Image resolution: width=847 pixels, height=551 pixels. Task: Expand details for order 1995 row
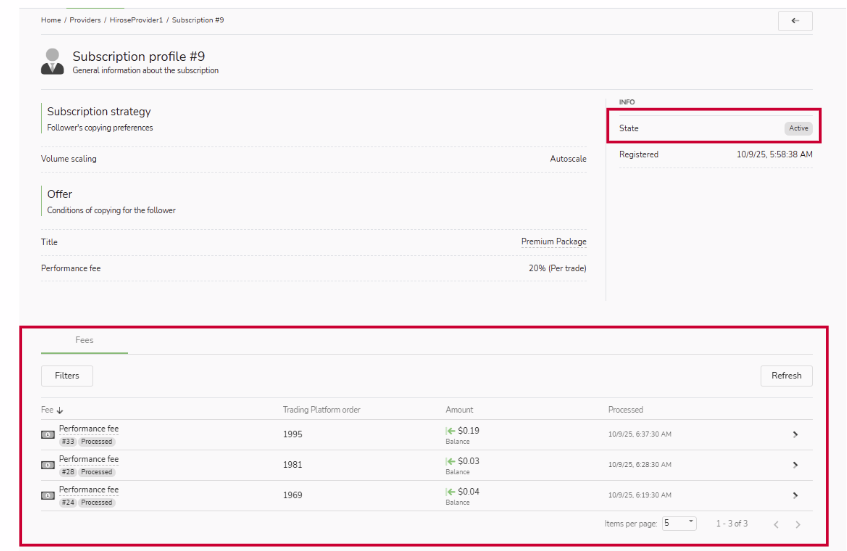pos(795,435)
